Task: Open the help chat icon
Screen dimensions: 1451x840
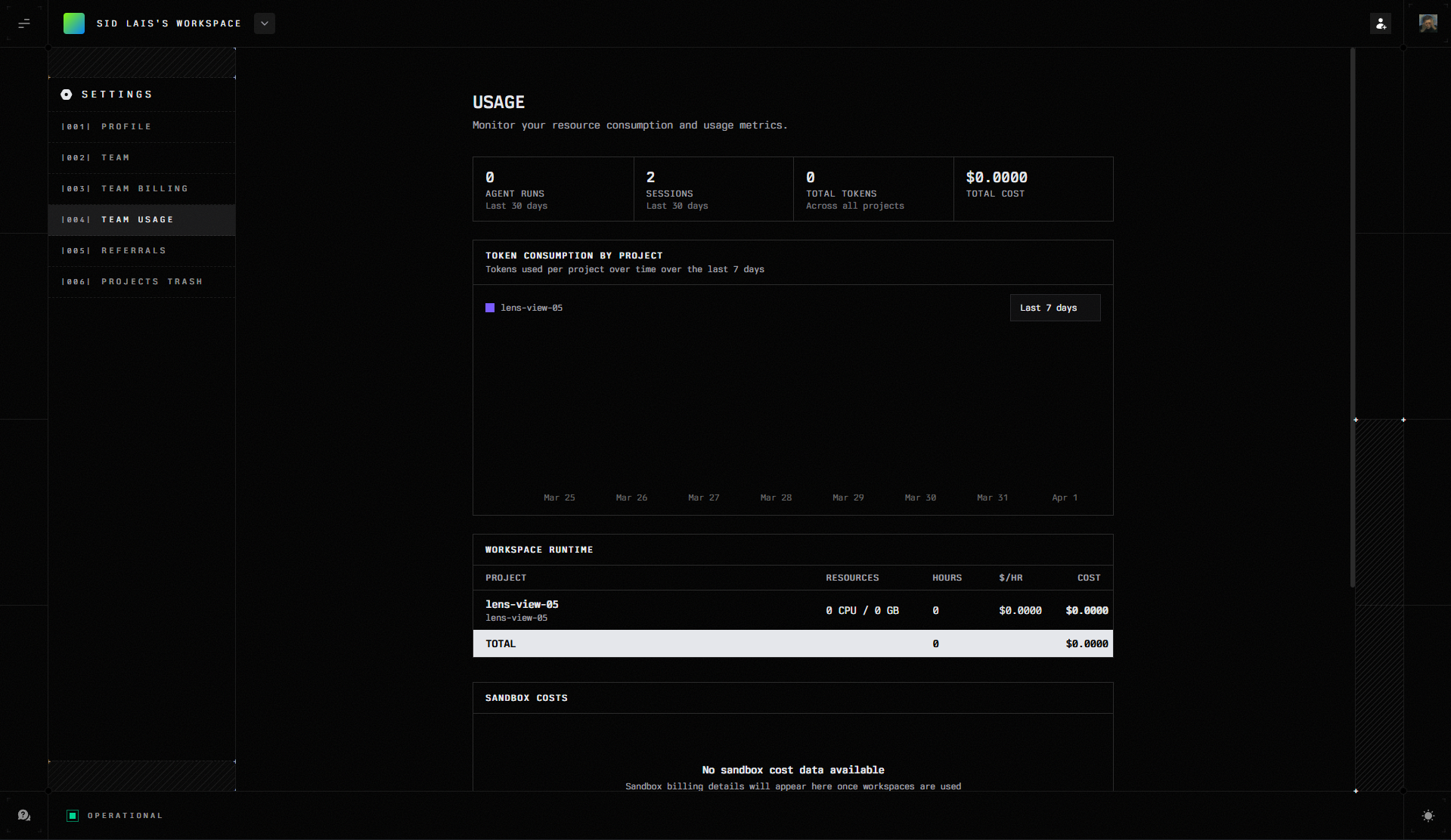Action: click(x=24, y=815)
